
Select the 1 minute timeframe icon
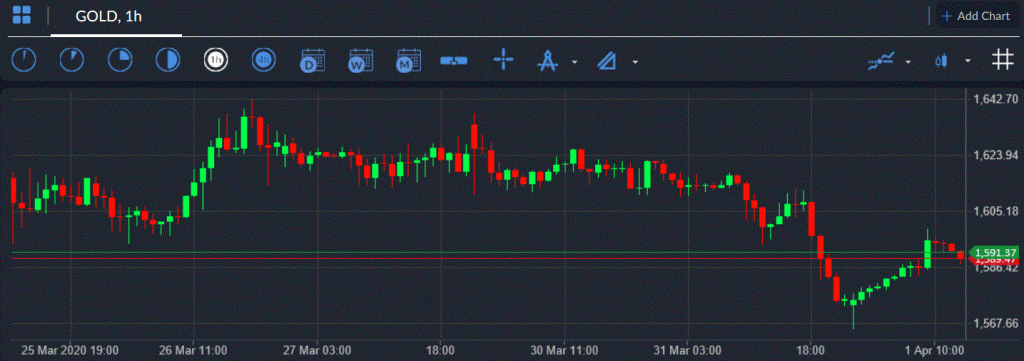coord(24,61)
